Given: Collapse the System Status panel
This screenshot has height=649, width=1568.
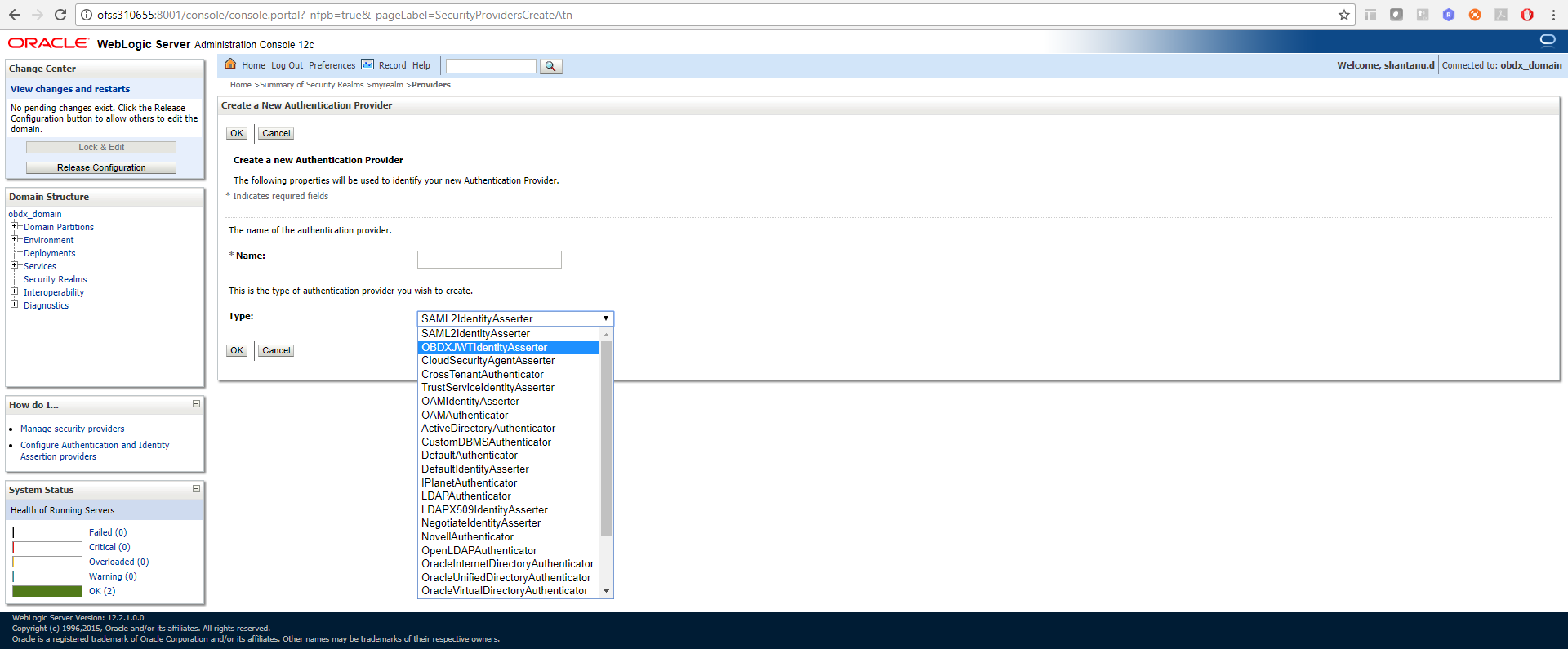Looking at the screenshot, I should (x=196, y=489).
